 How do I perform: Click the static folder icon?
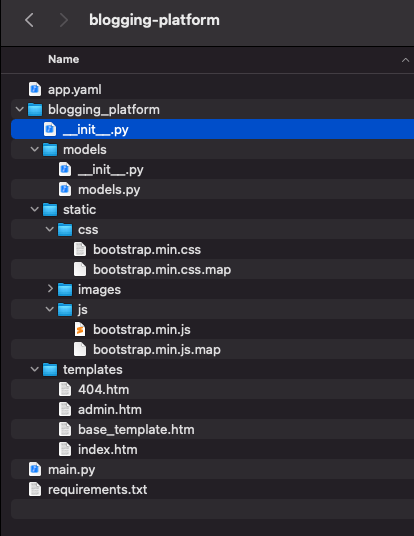point(50,210)
